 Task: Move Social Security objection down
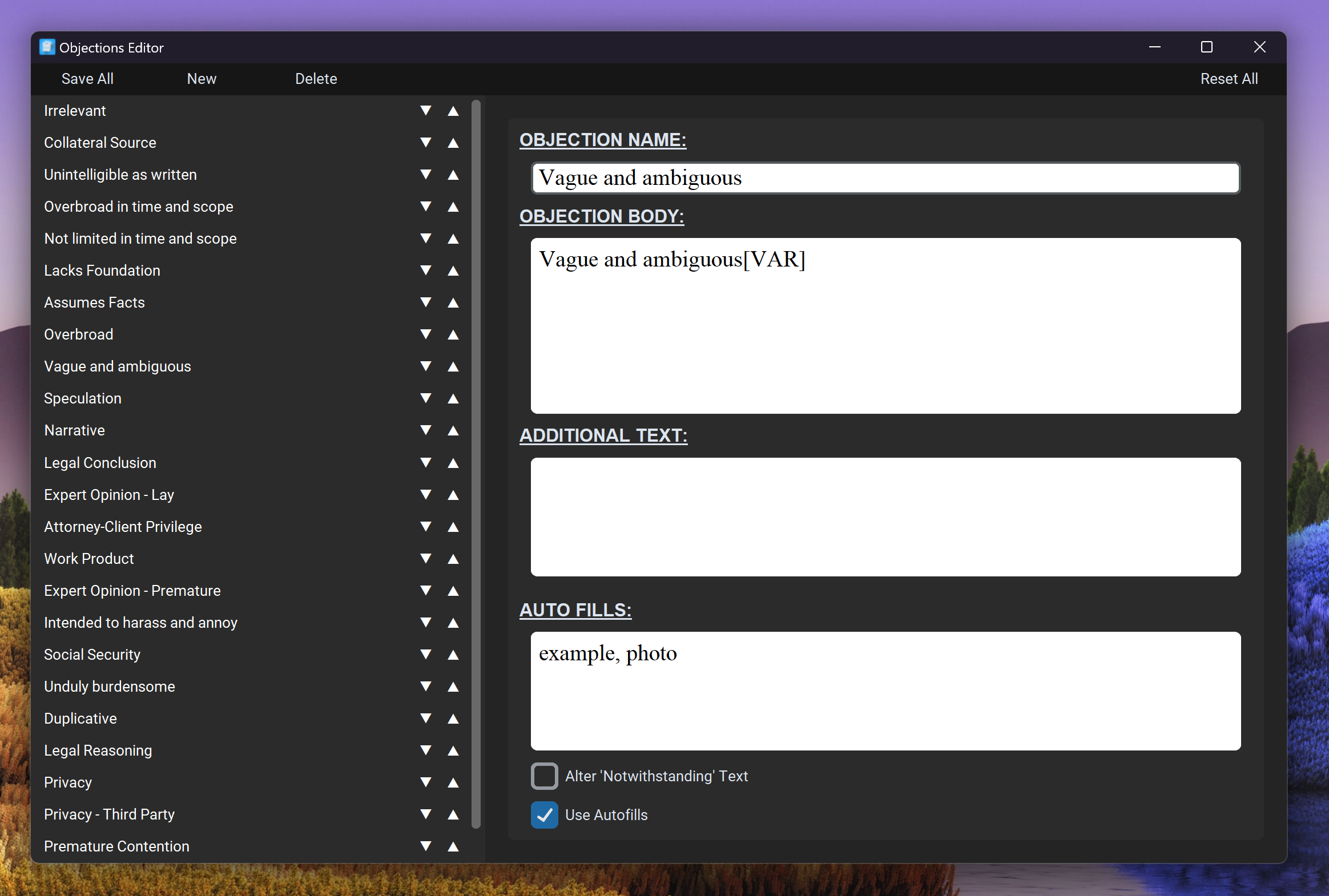point(425,654)
